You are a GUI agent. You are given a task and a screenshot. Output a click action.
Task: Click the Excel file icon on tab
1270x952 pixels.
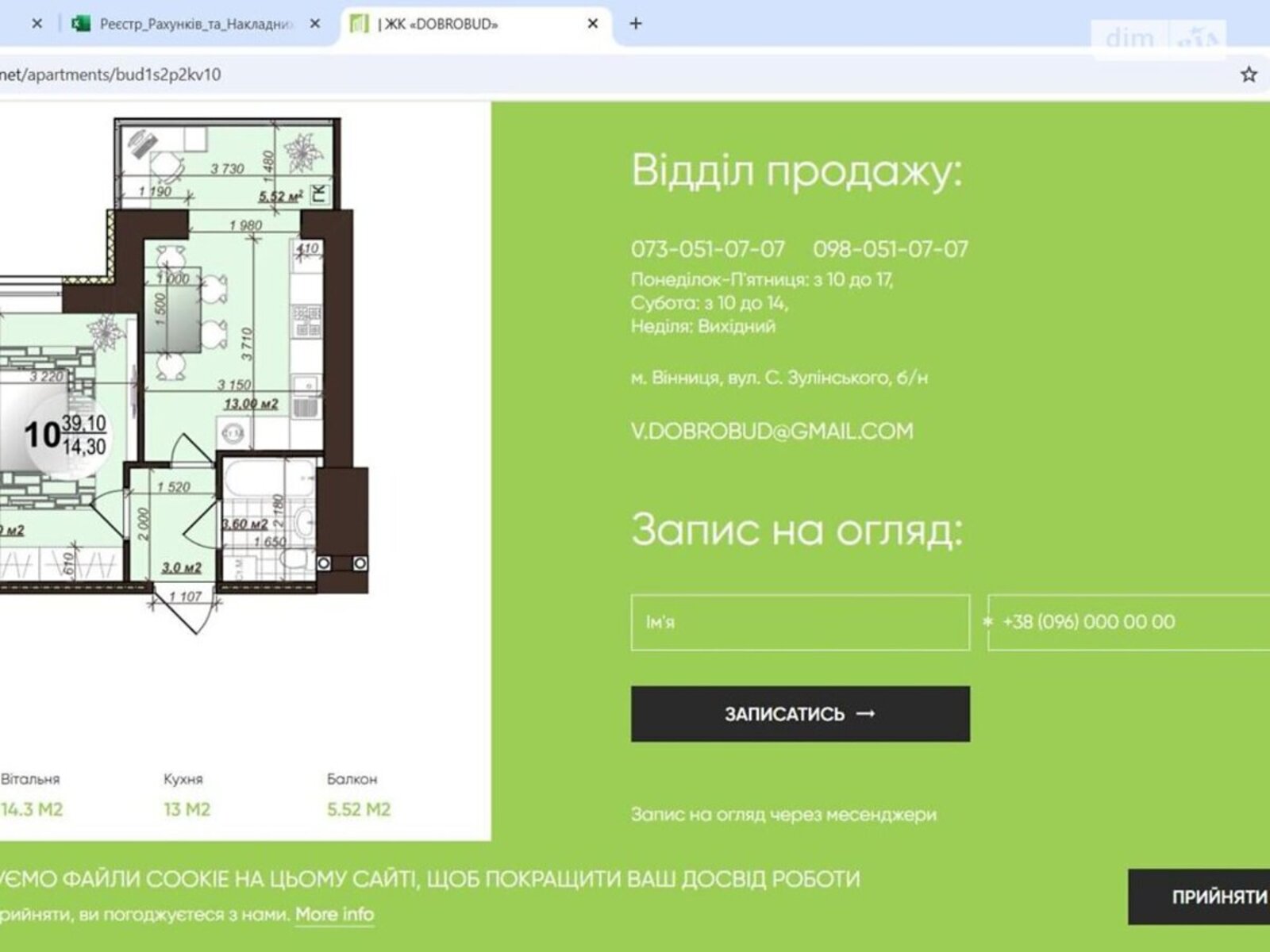pos(81,24)
